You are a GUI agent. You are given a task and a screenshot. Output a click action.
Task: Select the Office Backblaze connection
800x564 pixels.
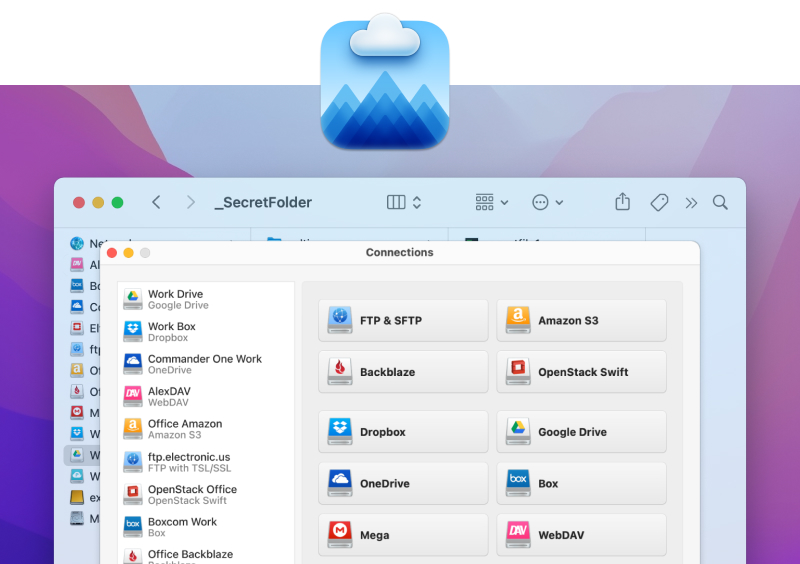click(206, 555)
